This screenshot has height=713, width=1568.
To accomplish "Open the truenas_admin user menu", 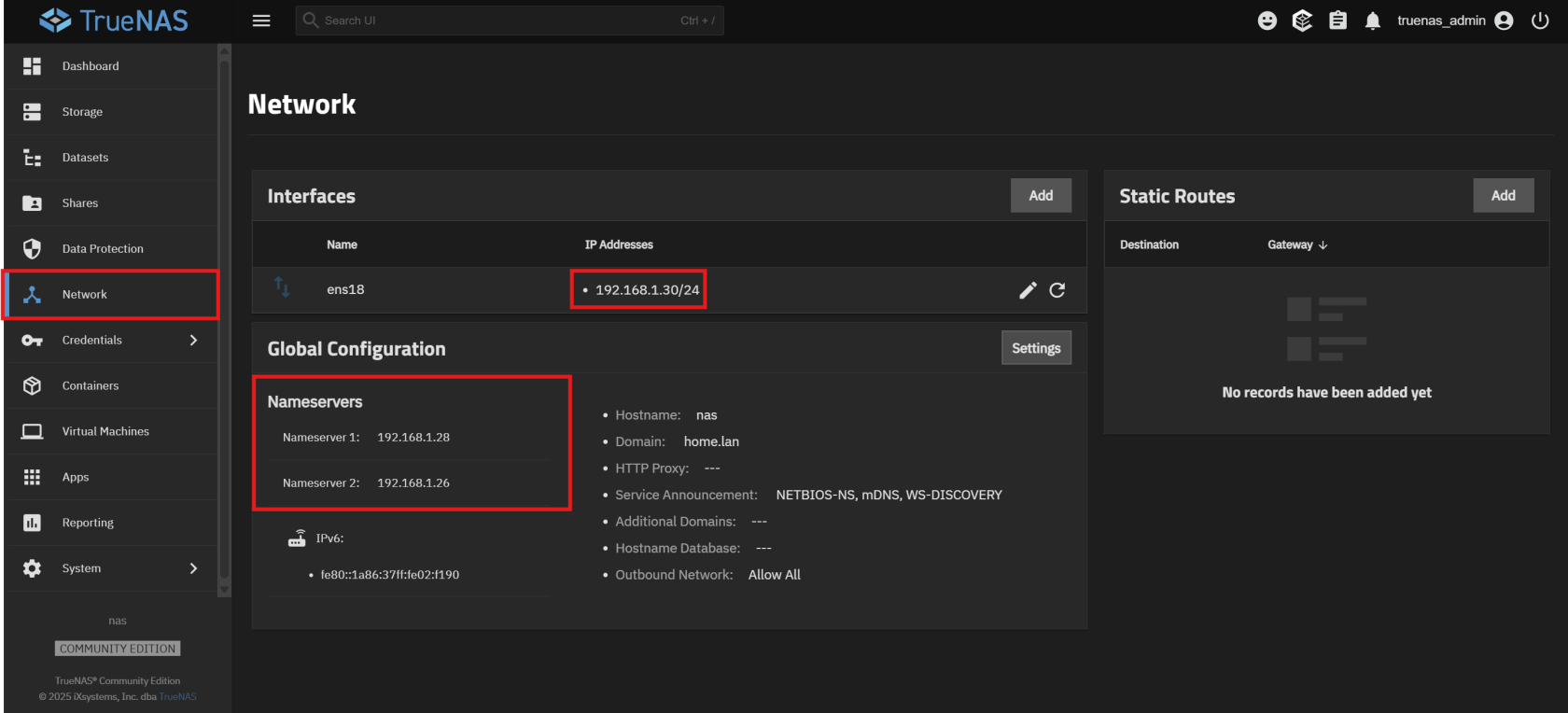I will pyautogui.click(x=1453, y=21).
